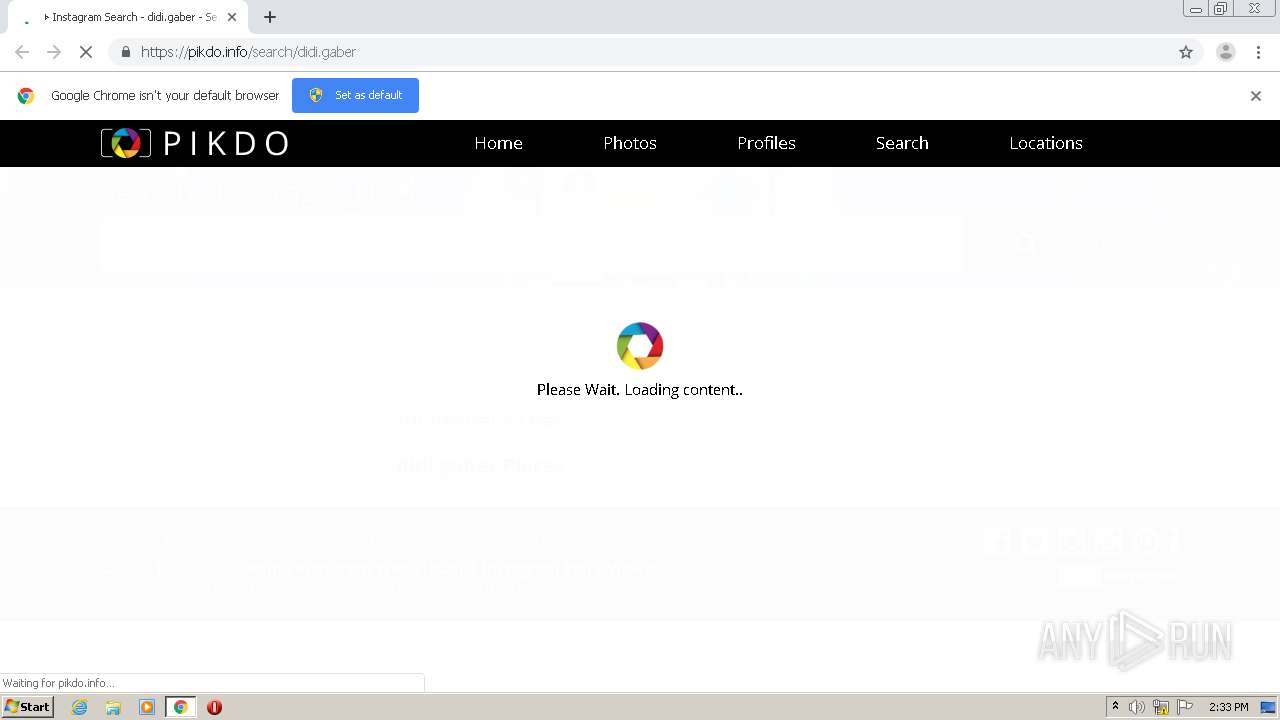
Task: Click the browser back arrow
Action: tap(22, 52)
